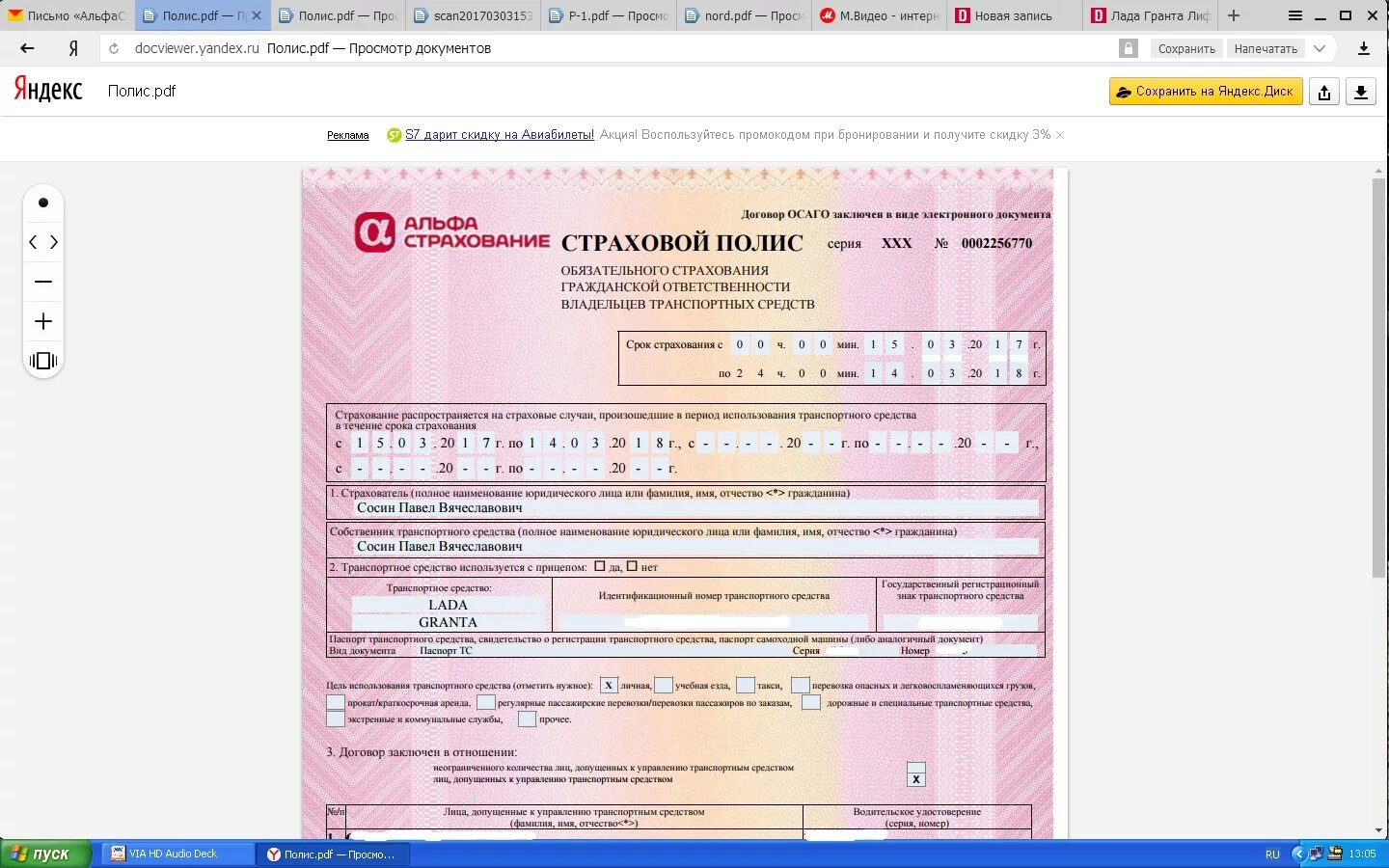Zoom out with the minus button
1389x868 pixels.
point(43,282)
